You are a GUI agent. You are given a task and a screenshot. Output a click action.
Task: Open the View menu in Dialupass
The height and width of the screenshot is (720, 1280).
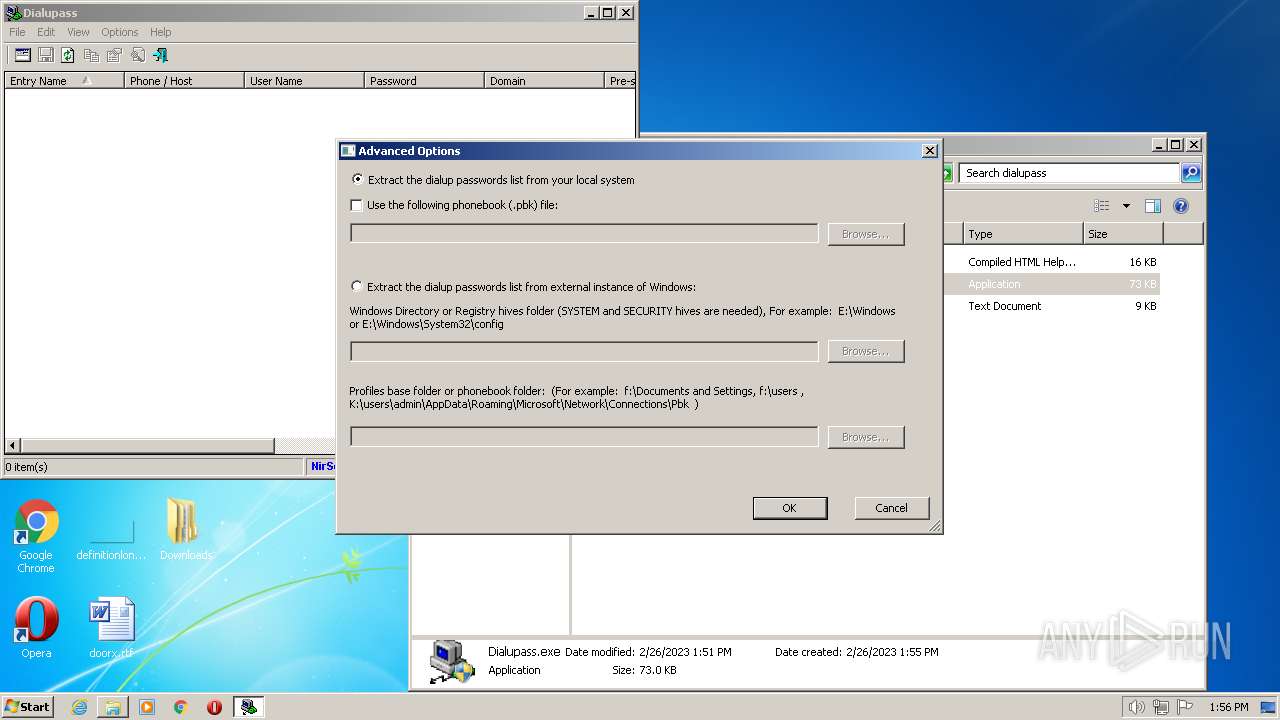pyautogui.click(x=78, y=32)
